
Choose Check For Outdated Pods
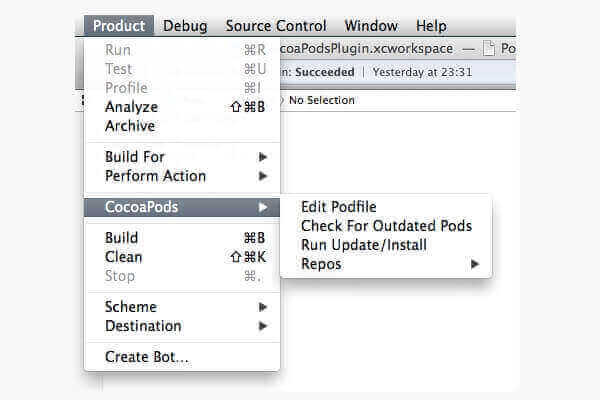[386, 226]
